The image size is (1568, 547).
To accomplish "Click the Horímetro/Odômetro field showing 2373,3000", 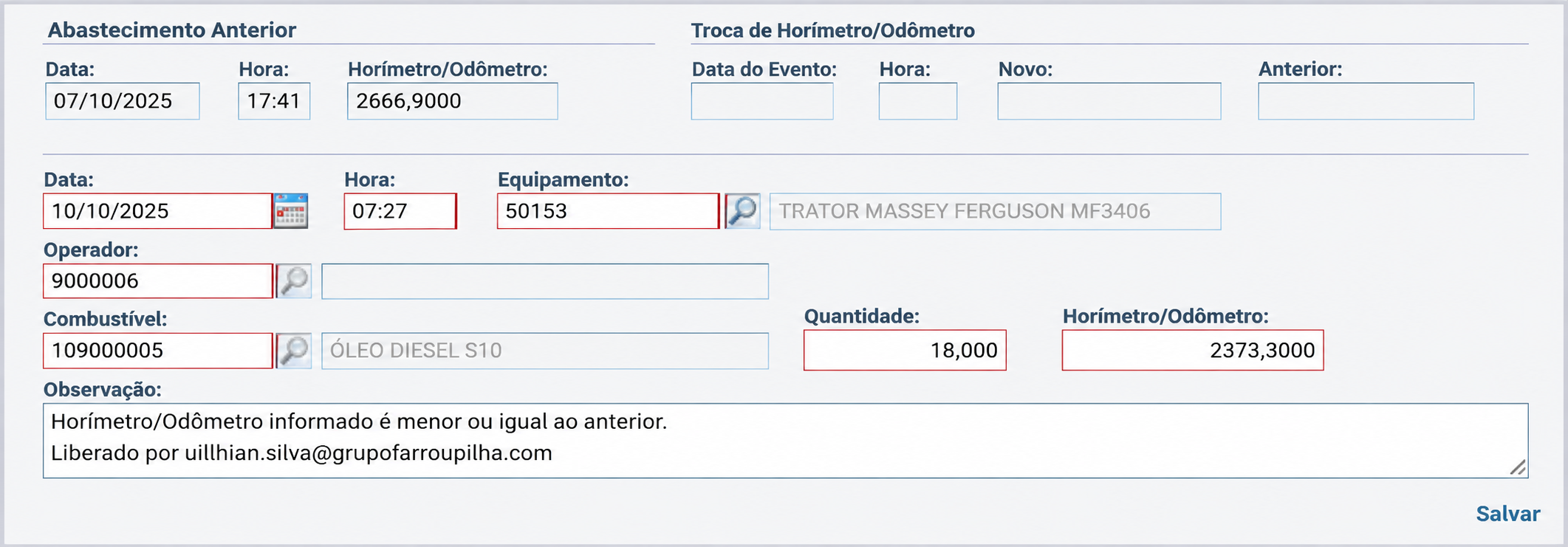I will (1193, 350).
